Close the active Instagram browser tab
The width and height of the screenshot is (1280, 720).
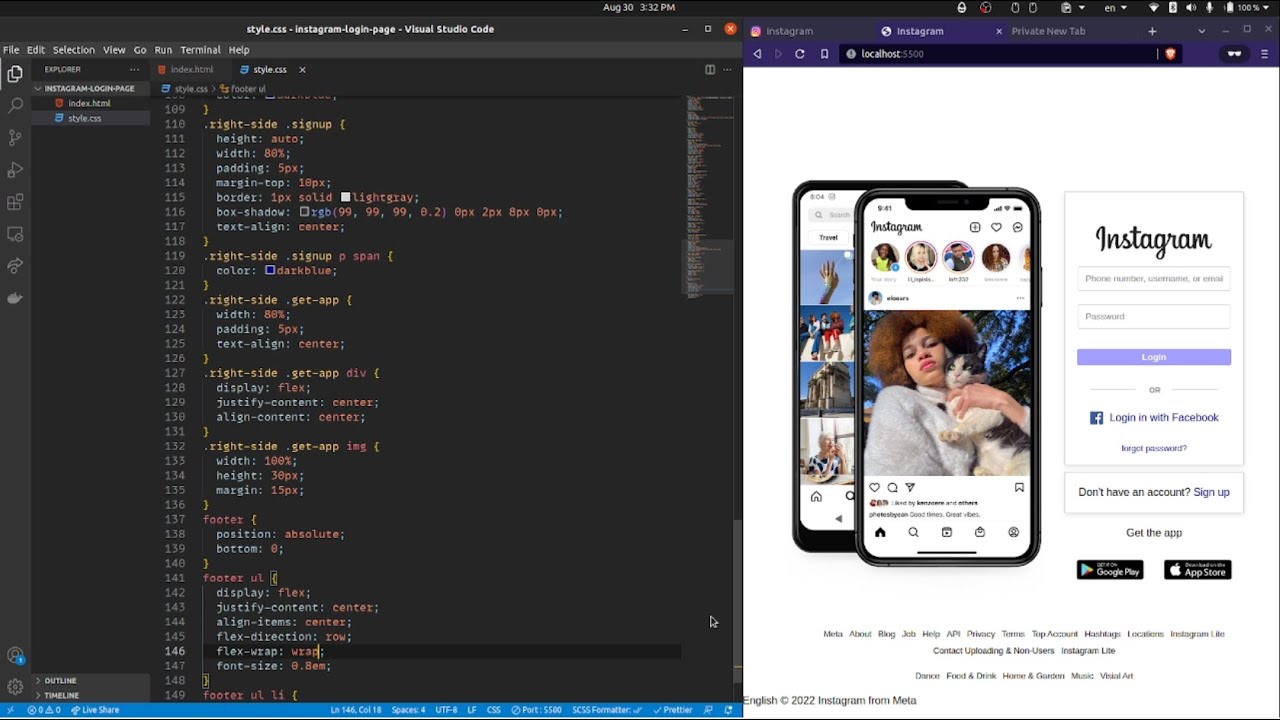[x=998, y=31]
